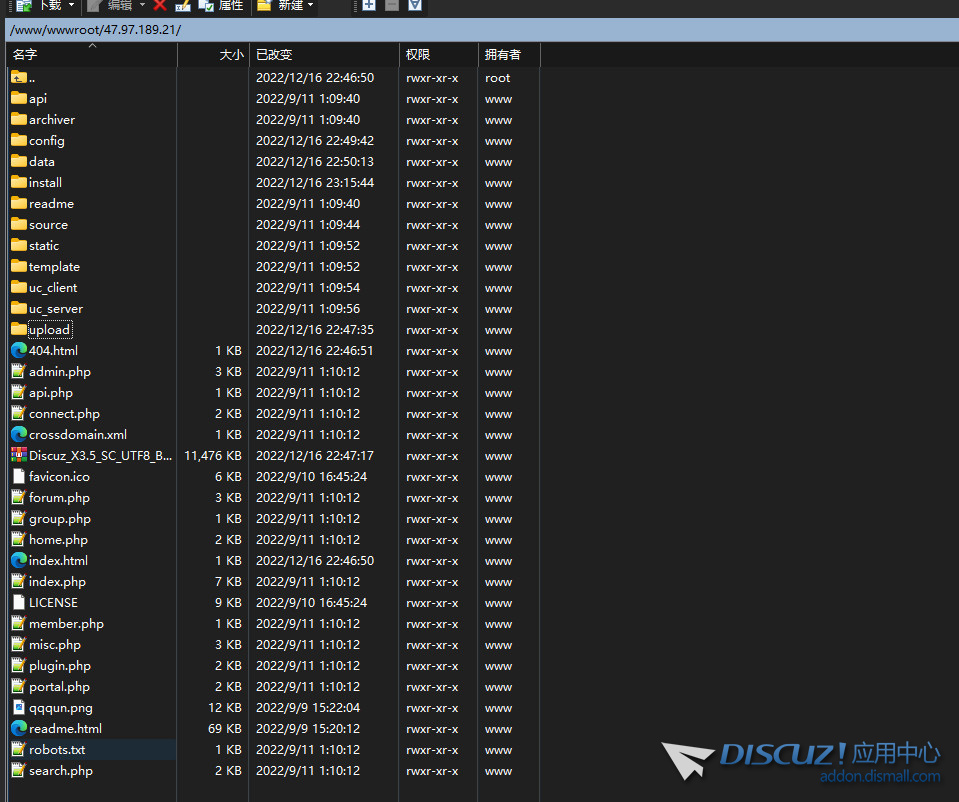Screen dimensions: 959x802
Task: Click the red delete icon in toolbar
Action: (x=160, y=6)
